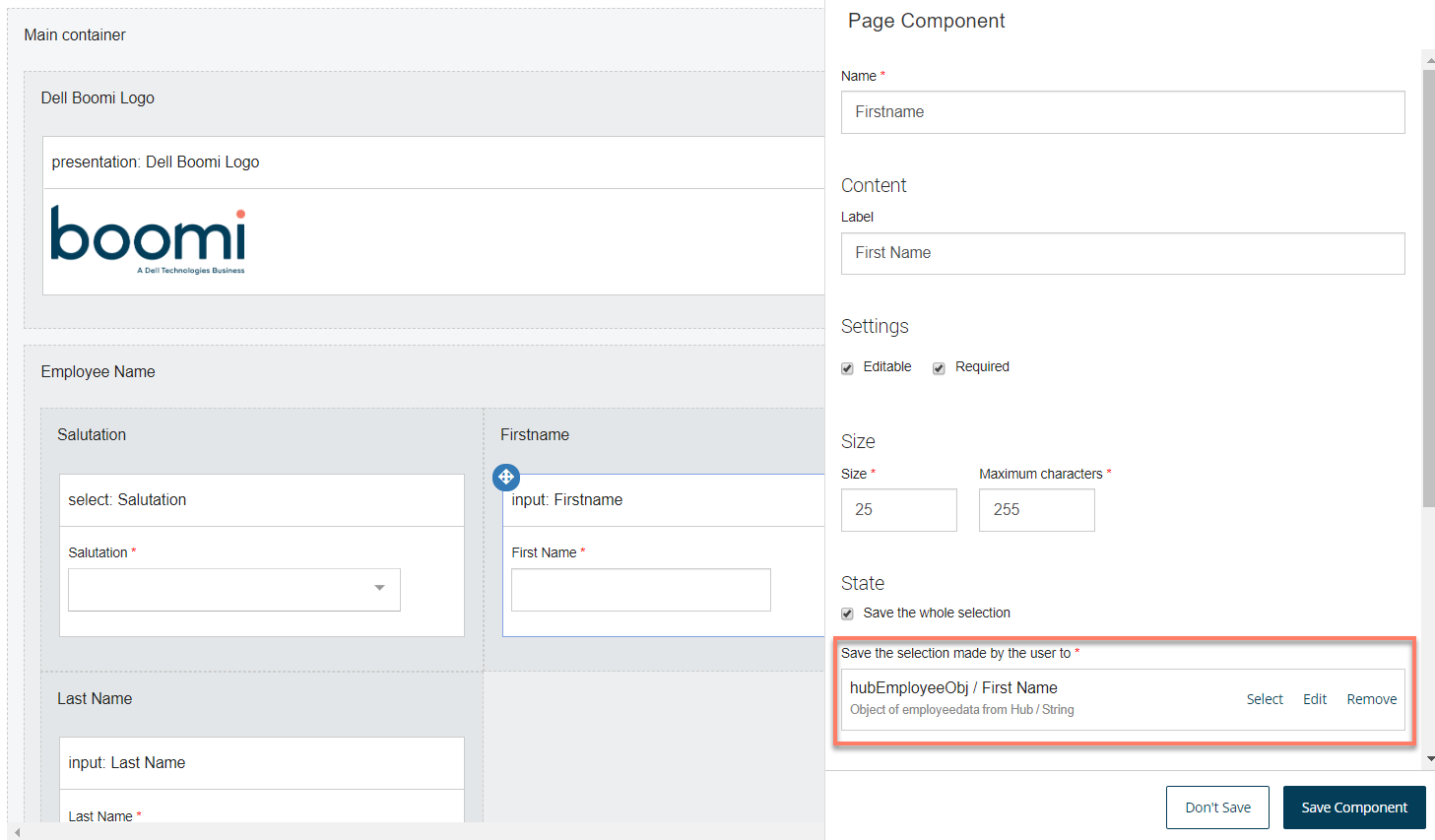Click the Name input containing 'Firstname'

click(x=1122, y=111)
